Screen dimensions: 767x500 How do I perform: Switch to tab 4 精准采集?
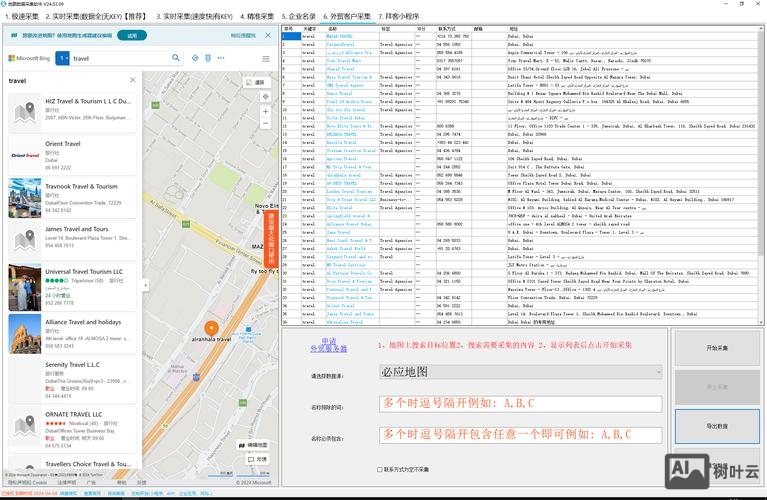pyautogui.click(x=257, y=16)
